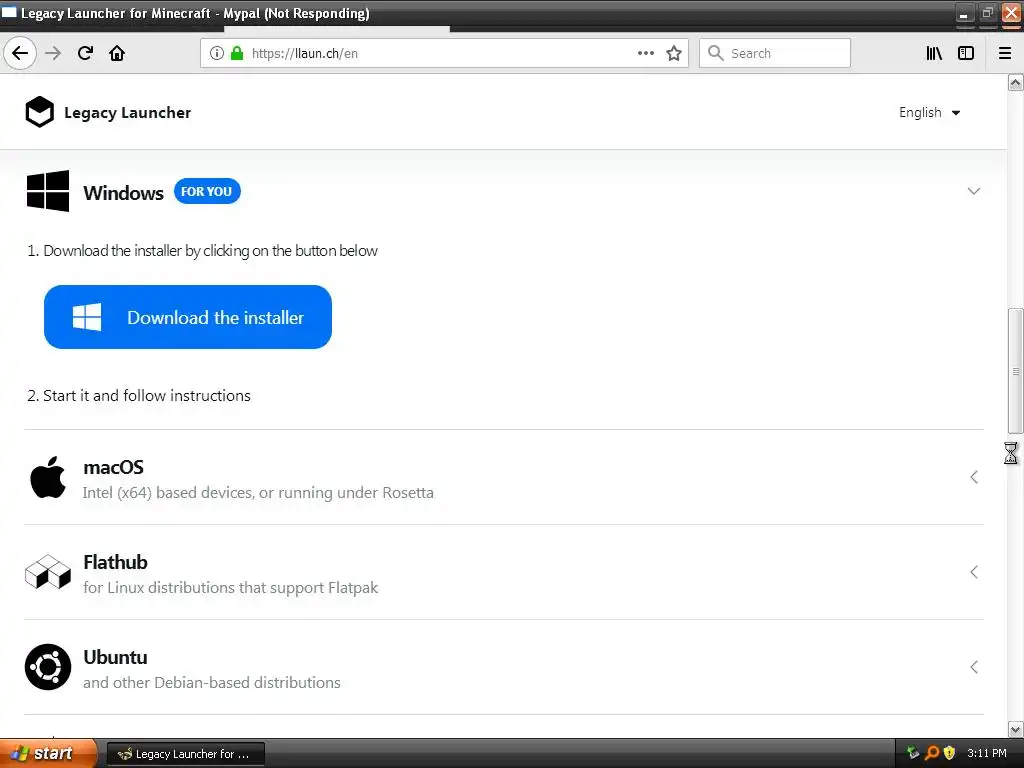1024x768 pixels.
Task: Click the orange magnifier tray icon
Action: (932, 753)
